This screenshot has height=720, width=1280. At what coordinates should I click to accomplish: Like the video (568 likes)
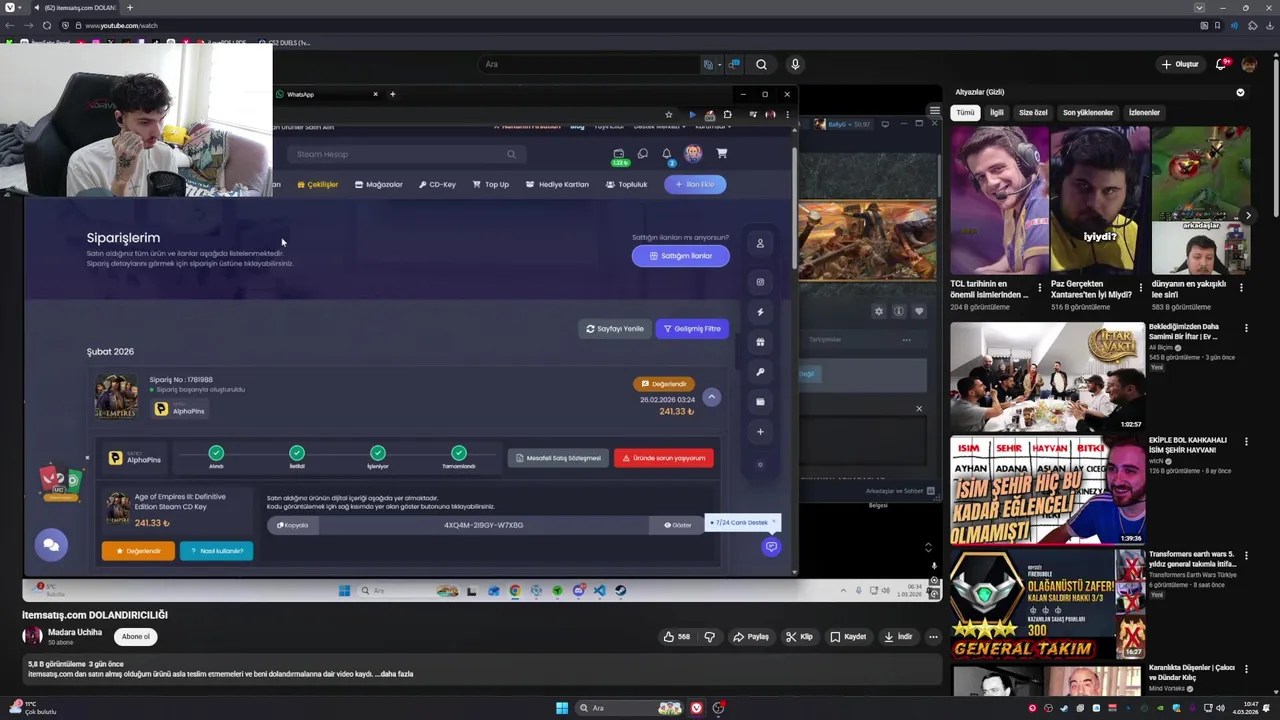point(677,637)
